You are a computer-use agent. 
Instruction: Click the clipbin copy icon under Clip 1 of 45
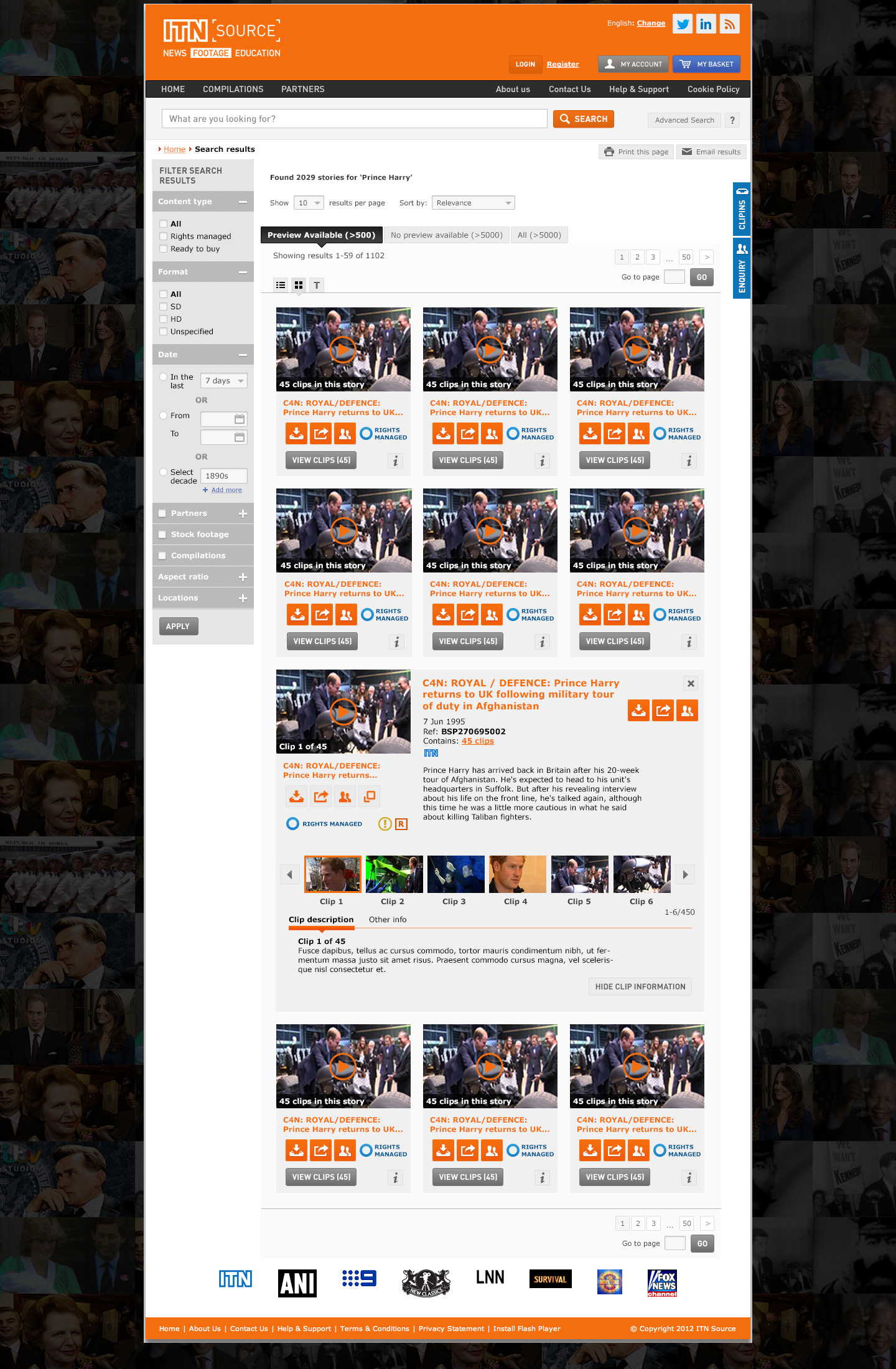[370, 796]
